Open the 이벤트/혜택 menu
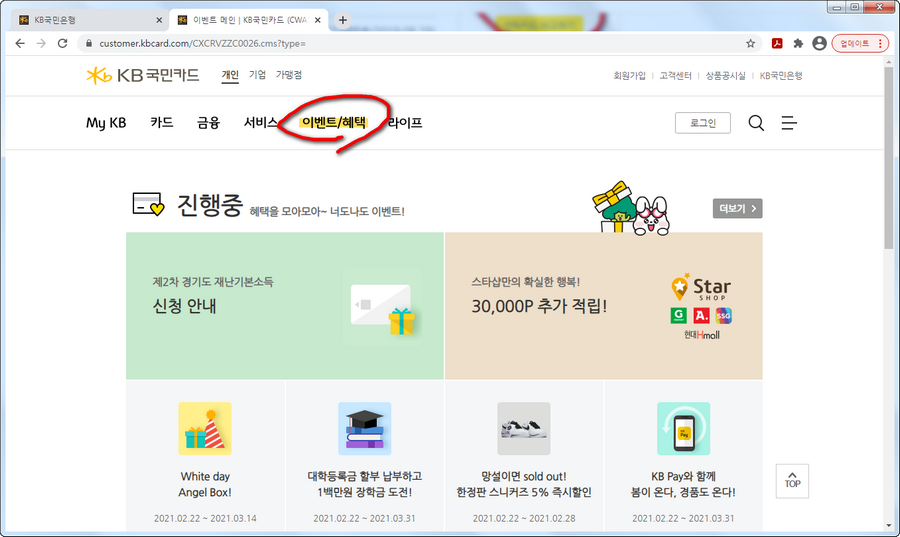The height and width of the screenshot is (537, 900). [x=333, y=123]
